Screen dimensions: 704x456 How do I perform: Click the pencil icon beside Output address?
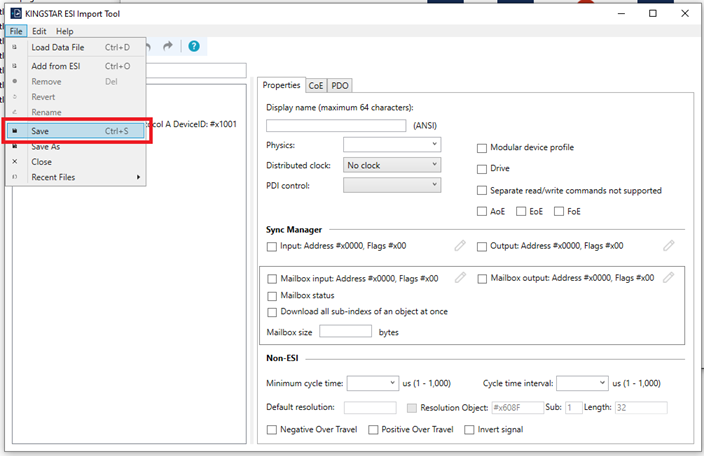pos(669,245)
